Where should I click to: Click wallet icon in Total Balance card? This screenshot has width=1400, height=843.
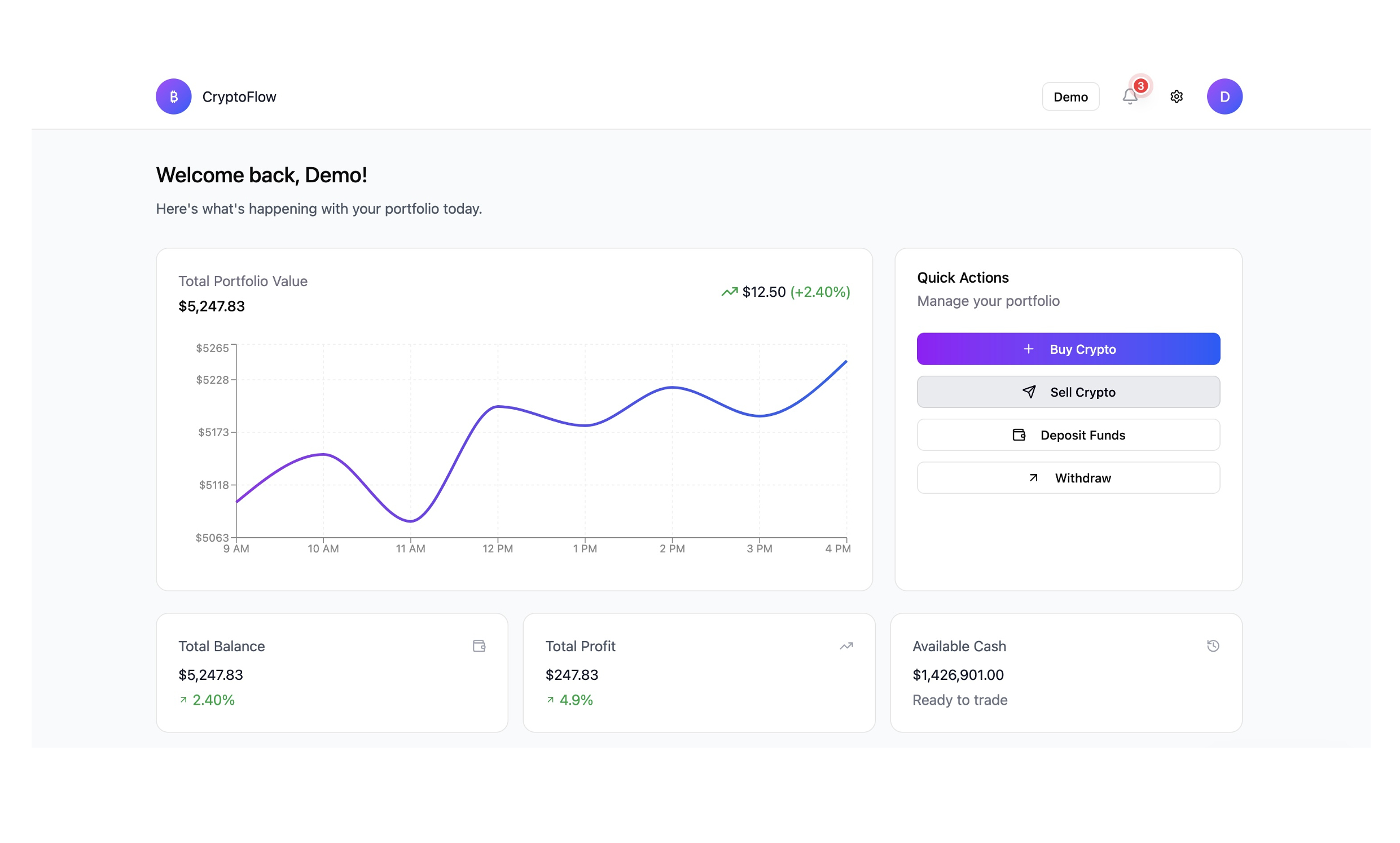coord(479,646)
